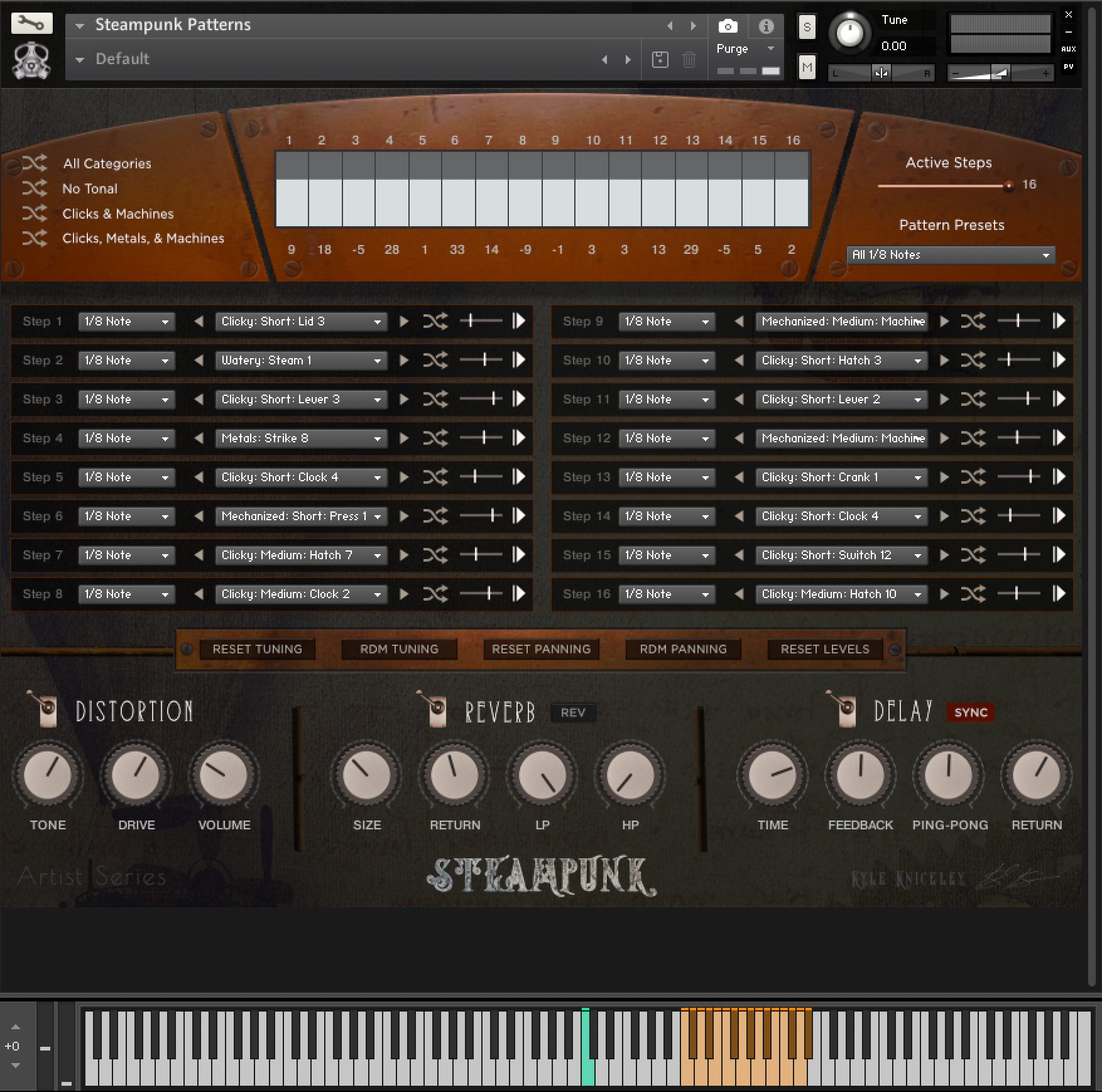
Task: Save the current snapshot preset
Action: [660, 60]
